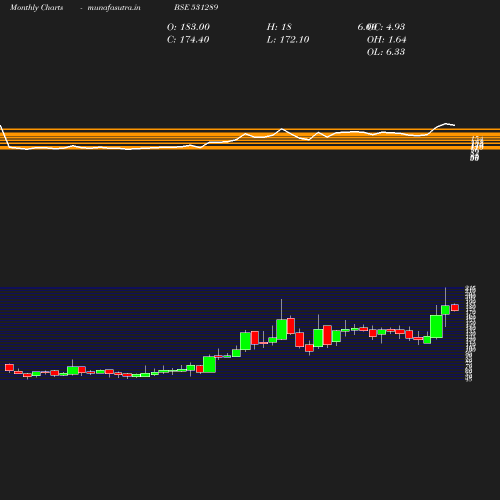Select the open value 'O: 183.00'
The height and width of the screenshot is (500, 500).
(188, 27)
